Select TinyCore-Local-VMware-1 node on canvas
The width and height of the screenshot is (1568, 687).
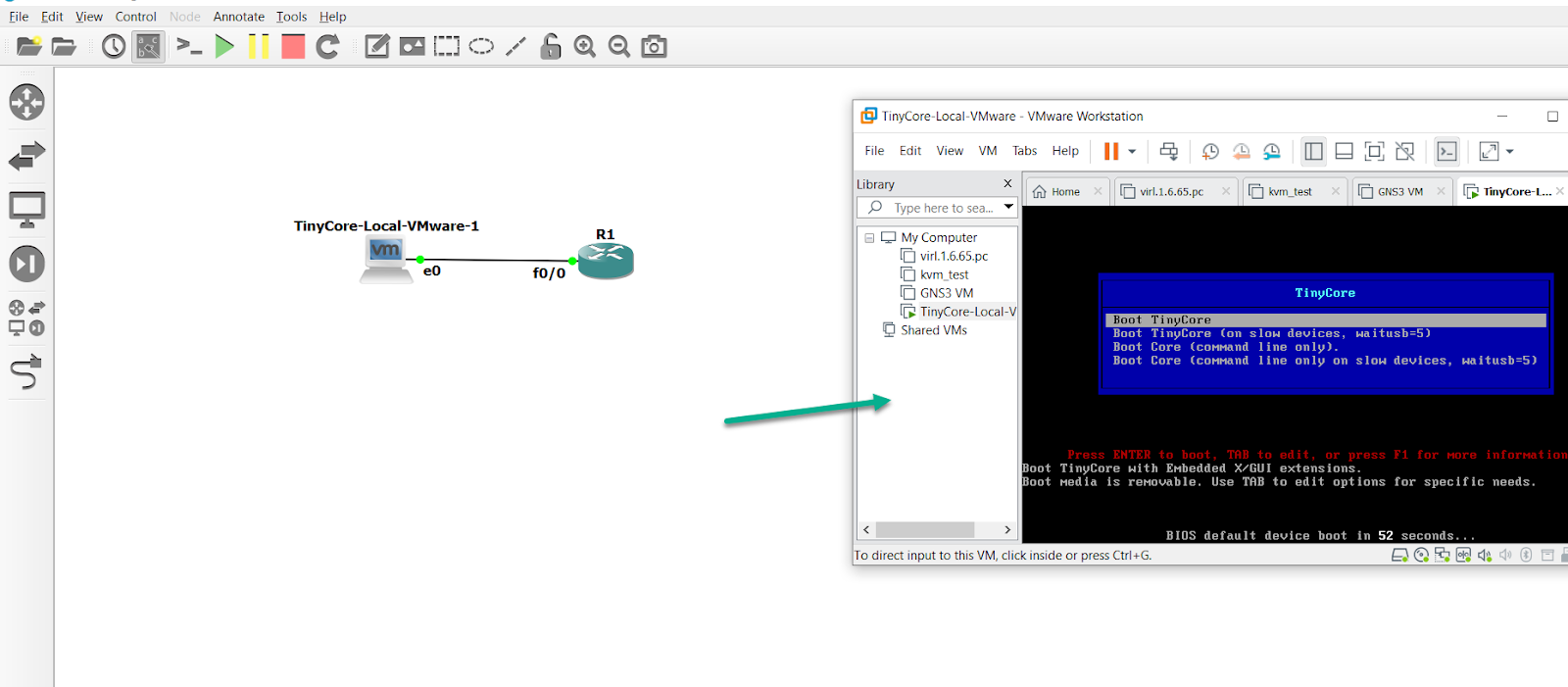[386, 260]
